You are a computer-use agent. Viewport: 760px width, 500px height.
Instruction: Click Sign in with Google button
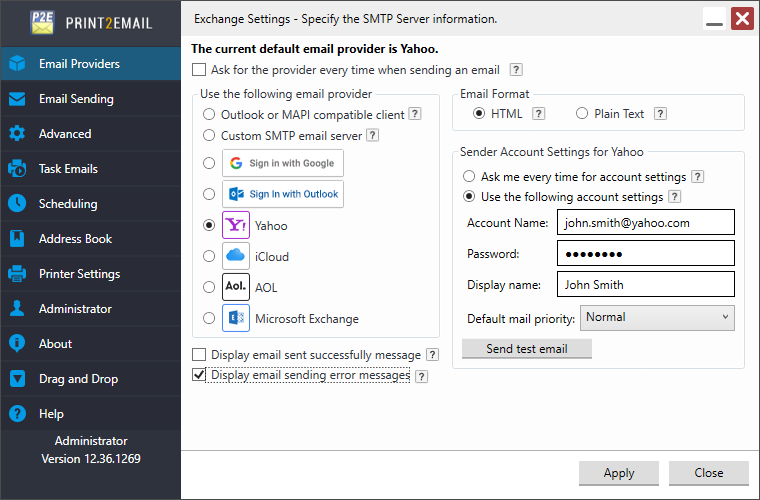pyautogui.click(x=283, y=163)
